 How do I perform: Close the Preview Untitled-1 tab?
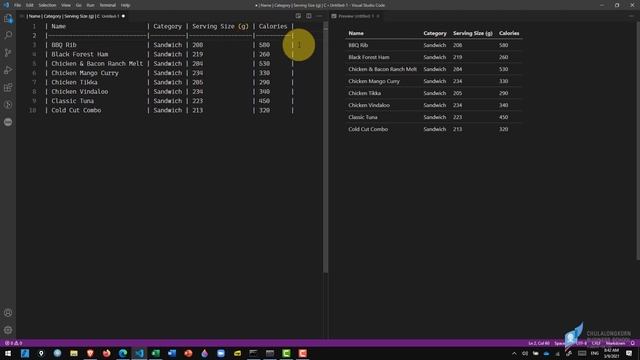tap(378, 16)
